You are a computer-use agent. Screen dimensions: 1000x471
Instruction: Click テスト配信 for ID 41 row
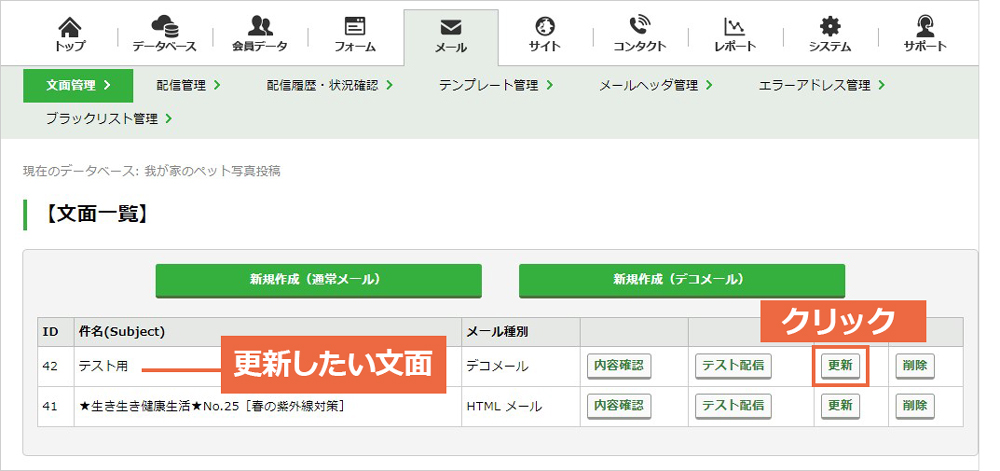point(733,405)
